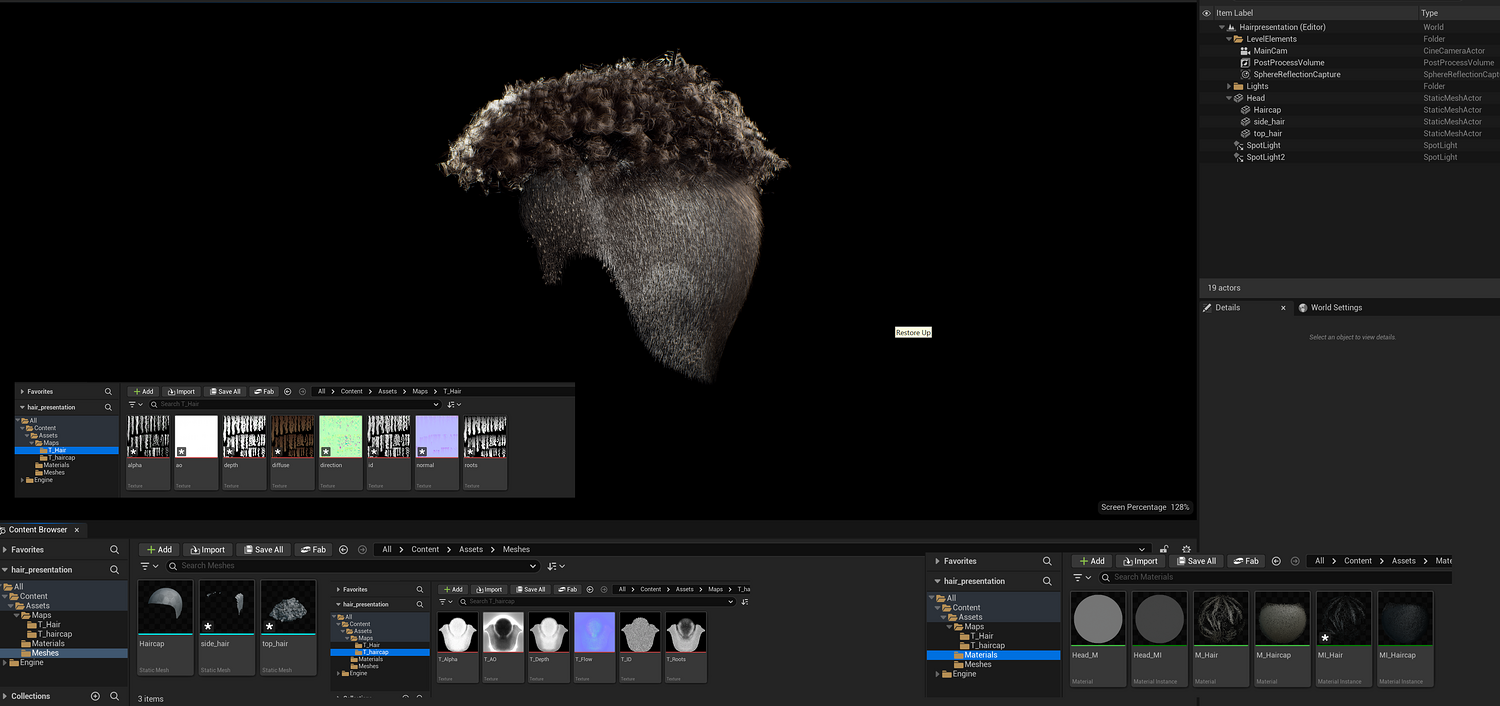Click Import button above Search Materials field

(1138, 561)
